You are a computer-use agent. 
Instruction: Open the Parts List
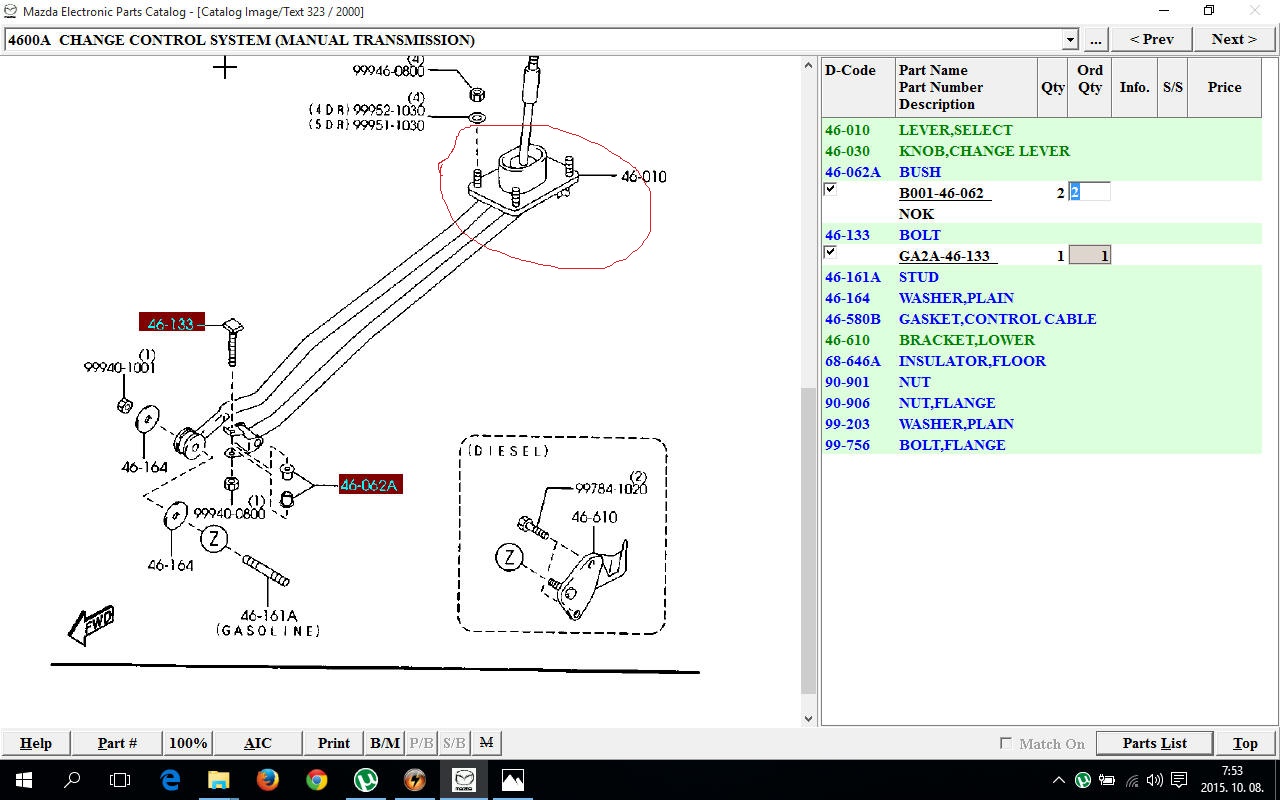(x=1154, y=743)
